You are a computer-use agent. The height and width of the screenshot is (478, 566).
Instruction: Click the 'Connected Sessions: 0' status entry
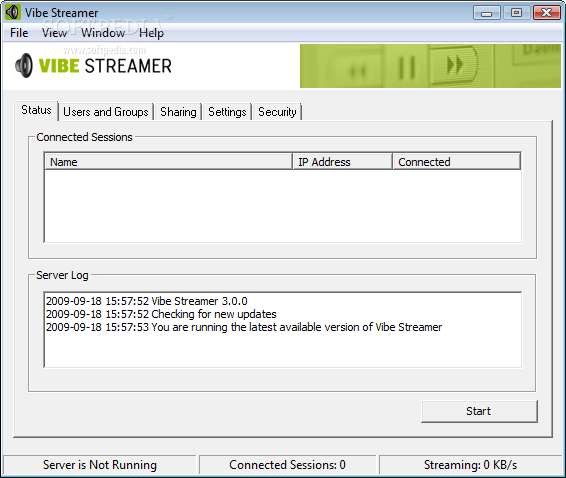coord(287,465)
